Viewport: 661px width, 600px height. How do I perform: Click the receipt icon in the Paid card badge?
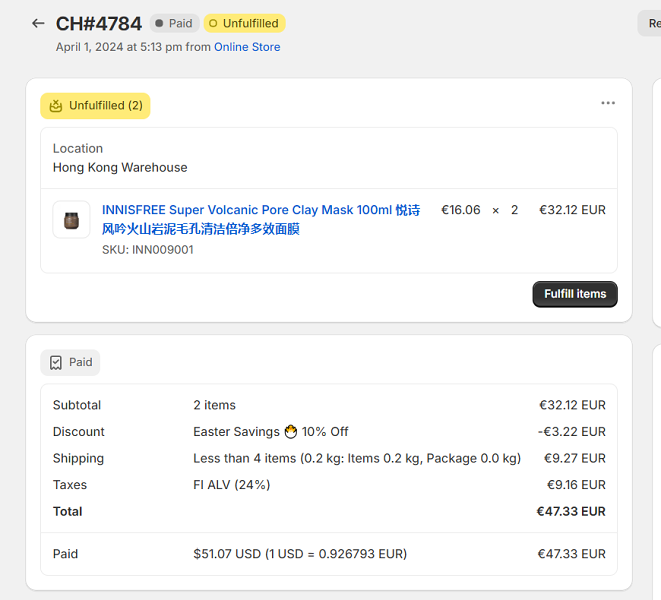[56, 363]
